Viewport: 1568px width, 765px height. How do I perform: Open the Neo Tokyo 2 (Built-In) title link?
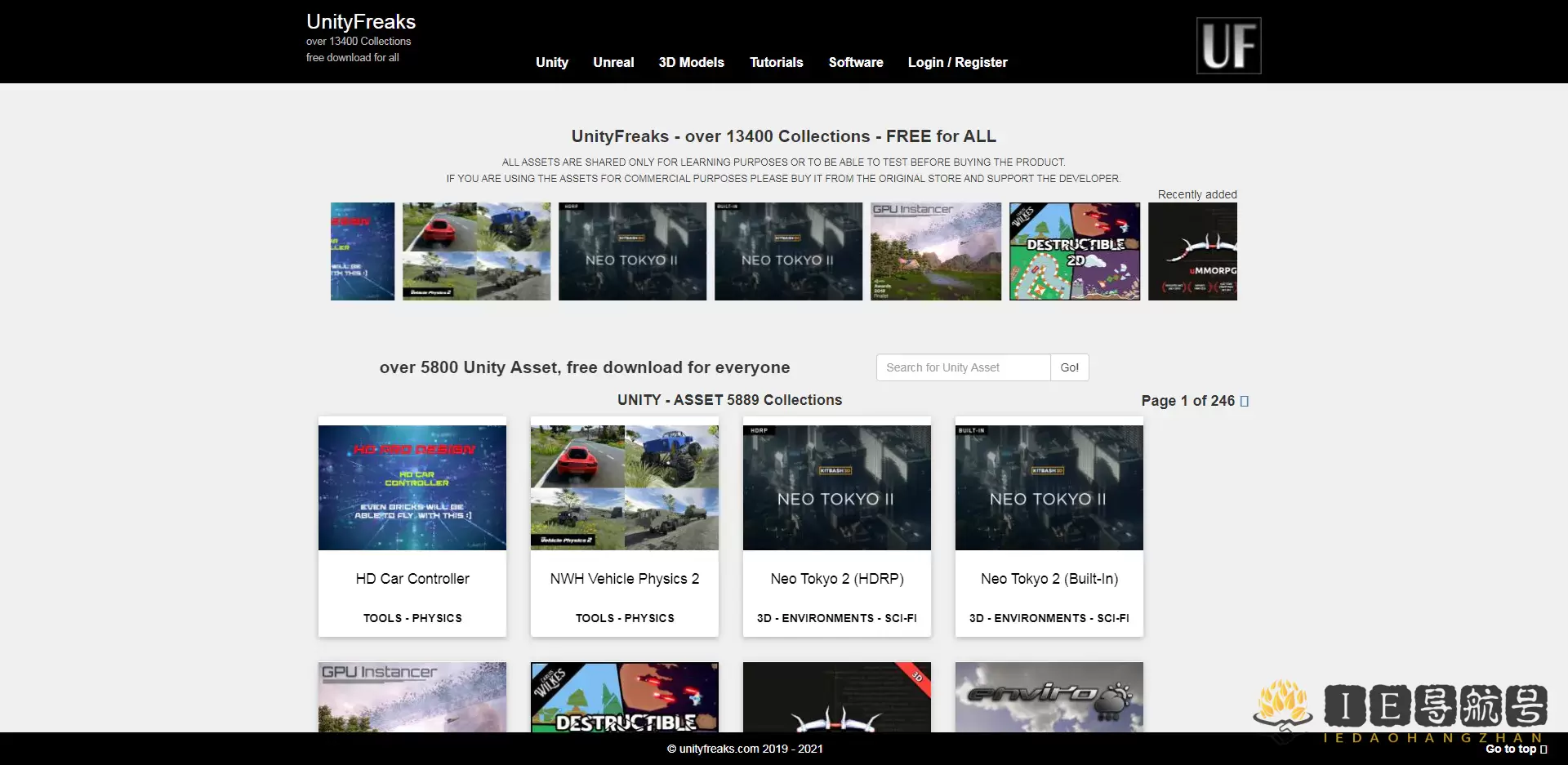1049,579
